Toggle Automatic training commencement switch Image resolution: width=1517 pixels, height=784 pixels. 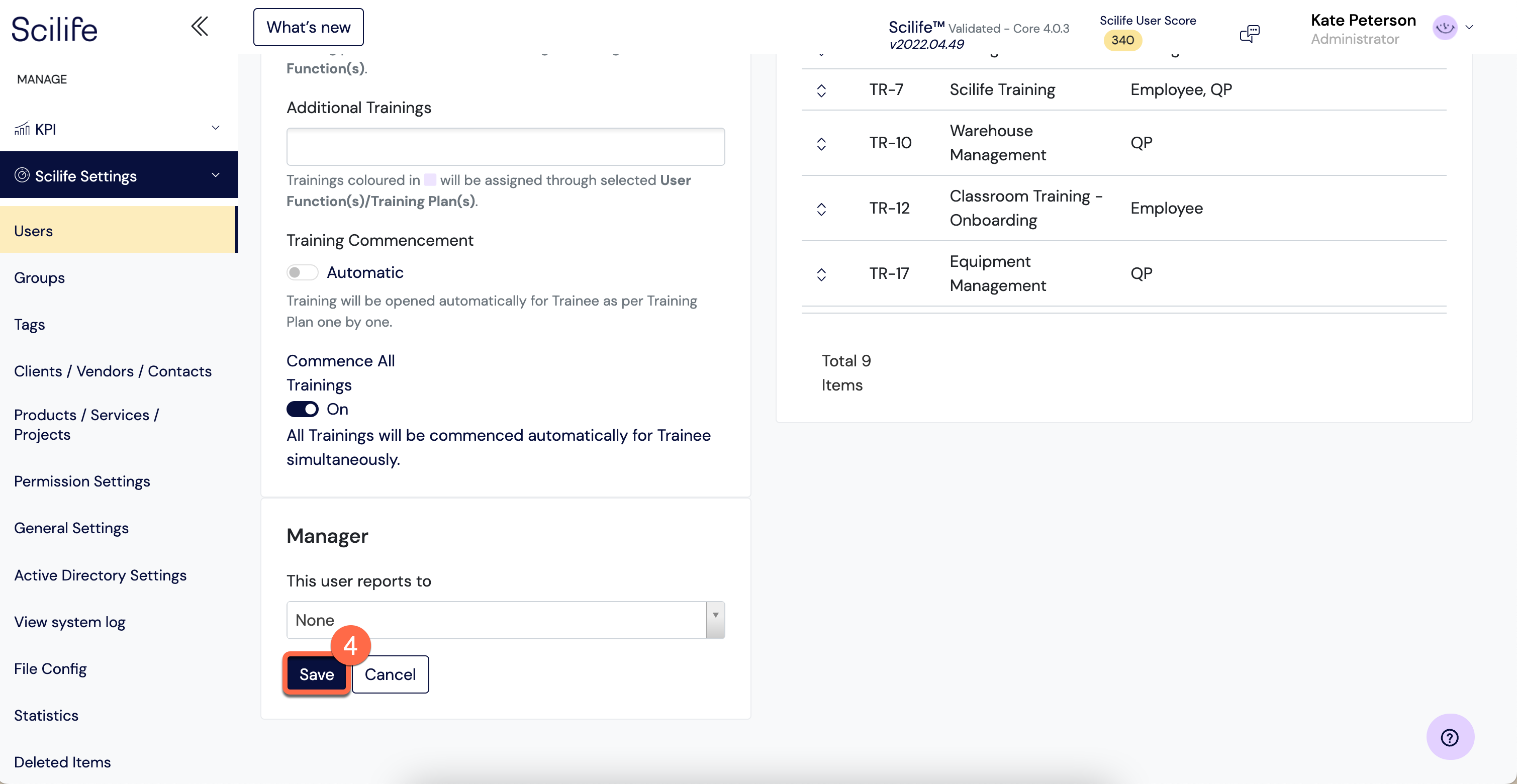(302, 272)
